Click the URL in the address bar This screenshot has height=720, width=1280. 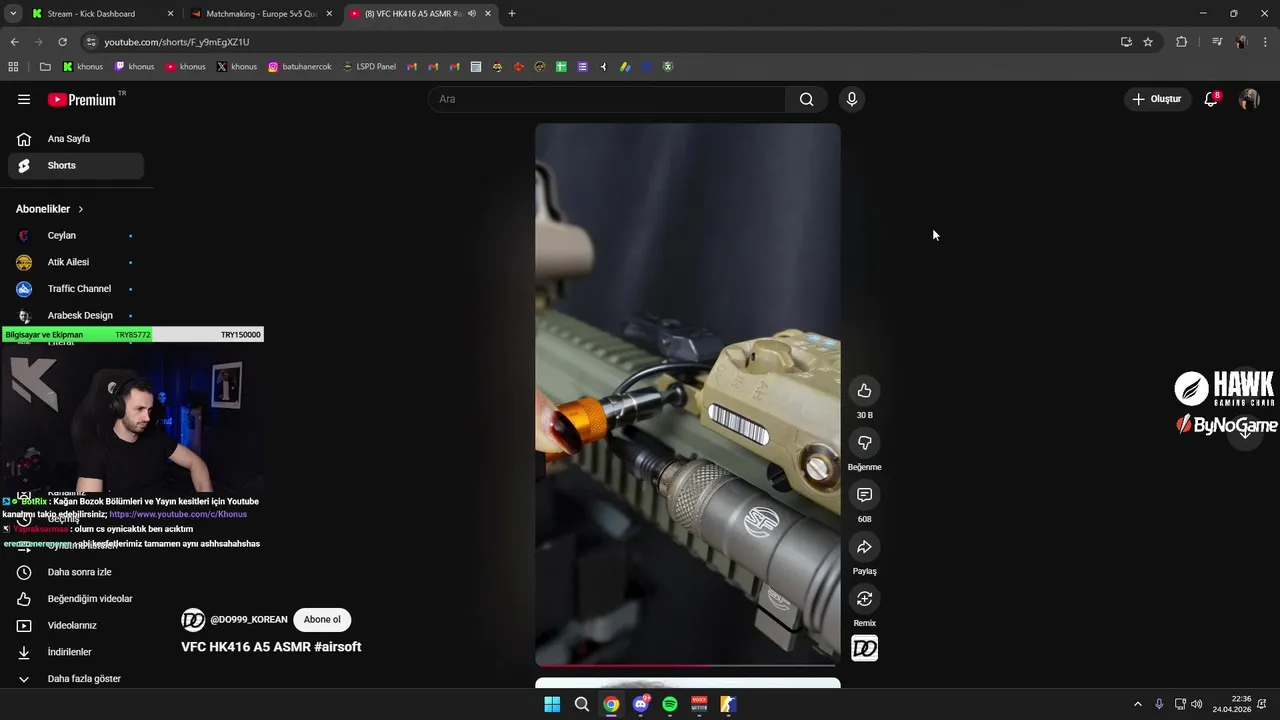tap(177, 42)
